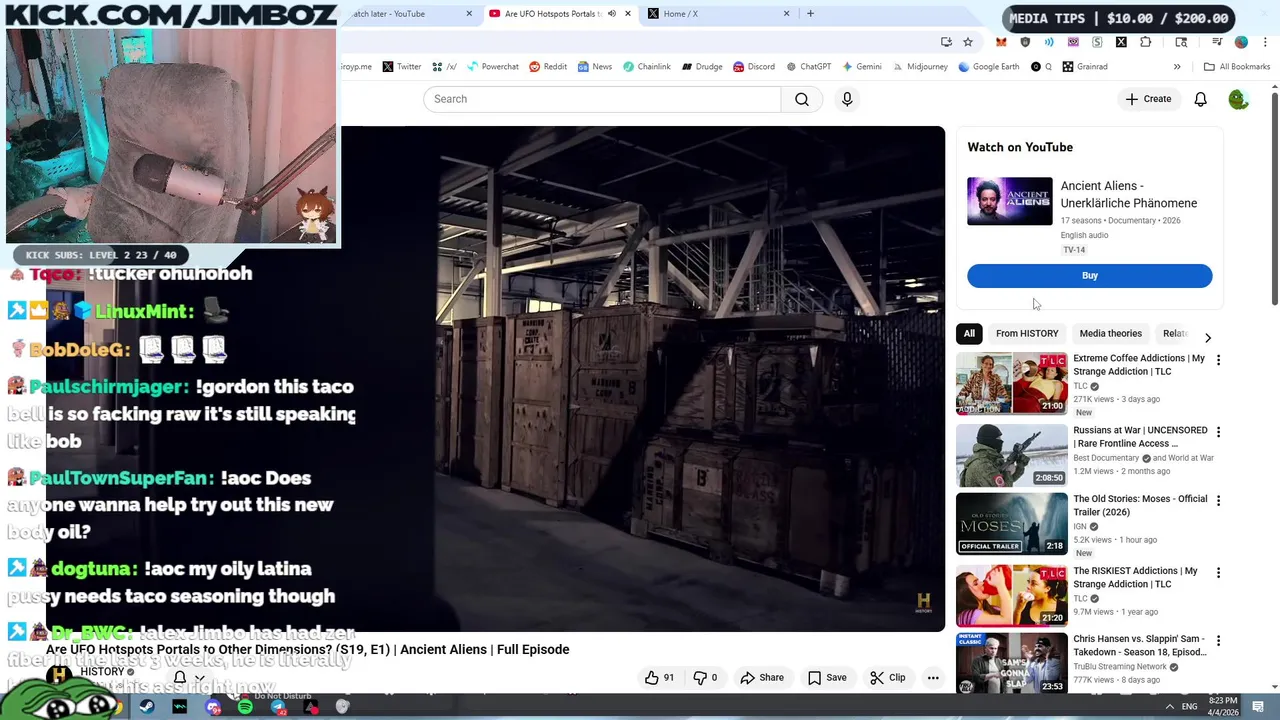Screen dimensions: 1280x720
Task: Click HISTORY channel name
Action: pyautogui.click(x=102, y=672)
